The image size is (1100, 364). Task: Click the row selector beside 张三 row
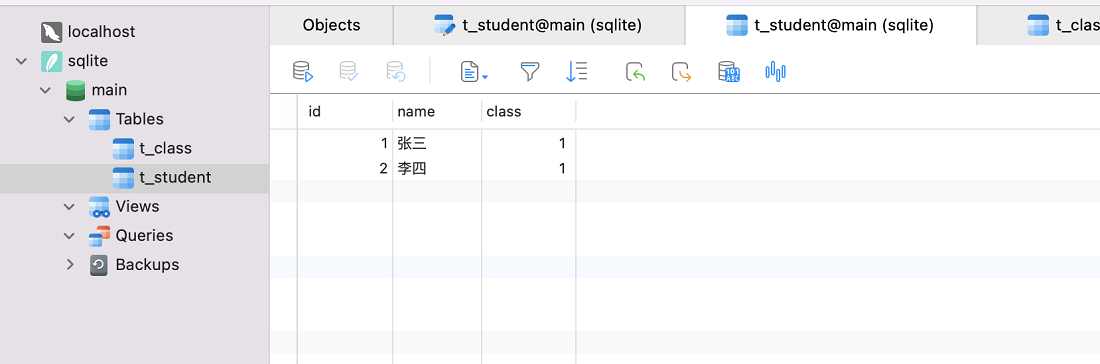[x=283, y=144]
